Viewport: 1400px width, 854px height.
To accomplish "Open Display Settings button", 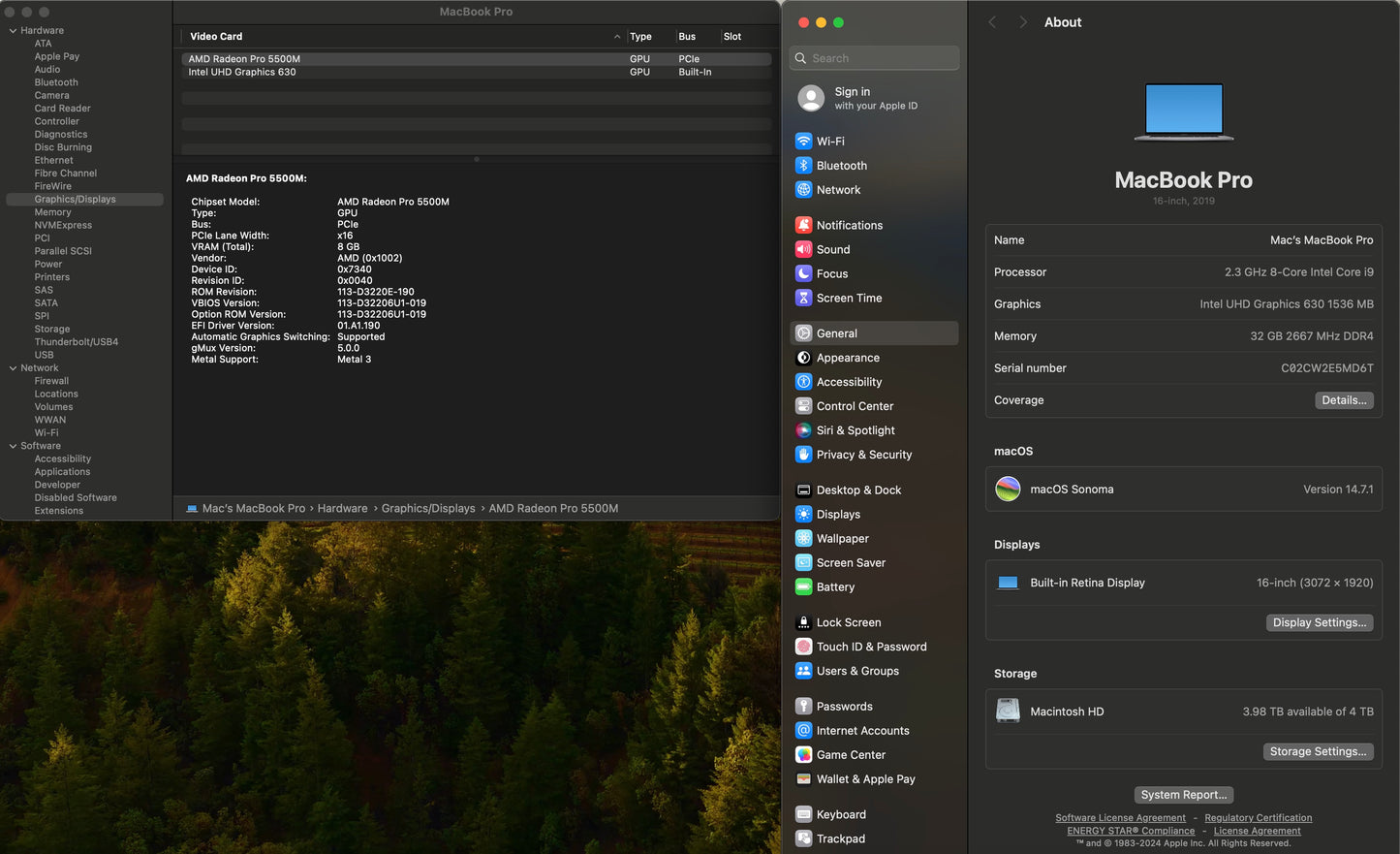I will pyautogui.click(x=1319, y=622).
